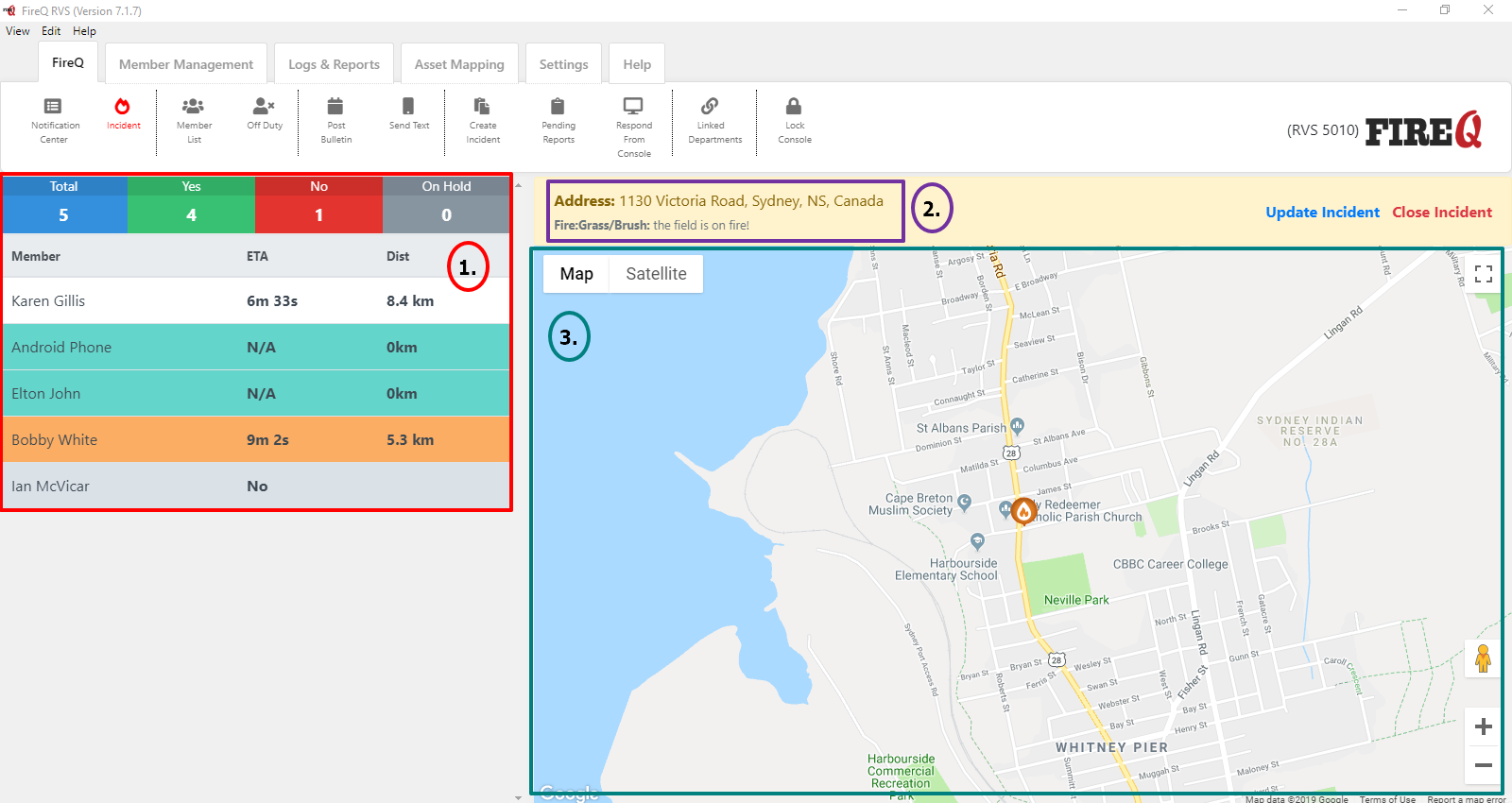
Task: Open the Help menu in menu bar
Action: point(84,31)
